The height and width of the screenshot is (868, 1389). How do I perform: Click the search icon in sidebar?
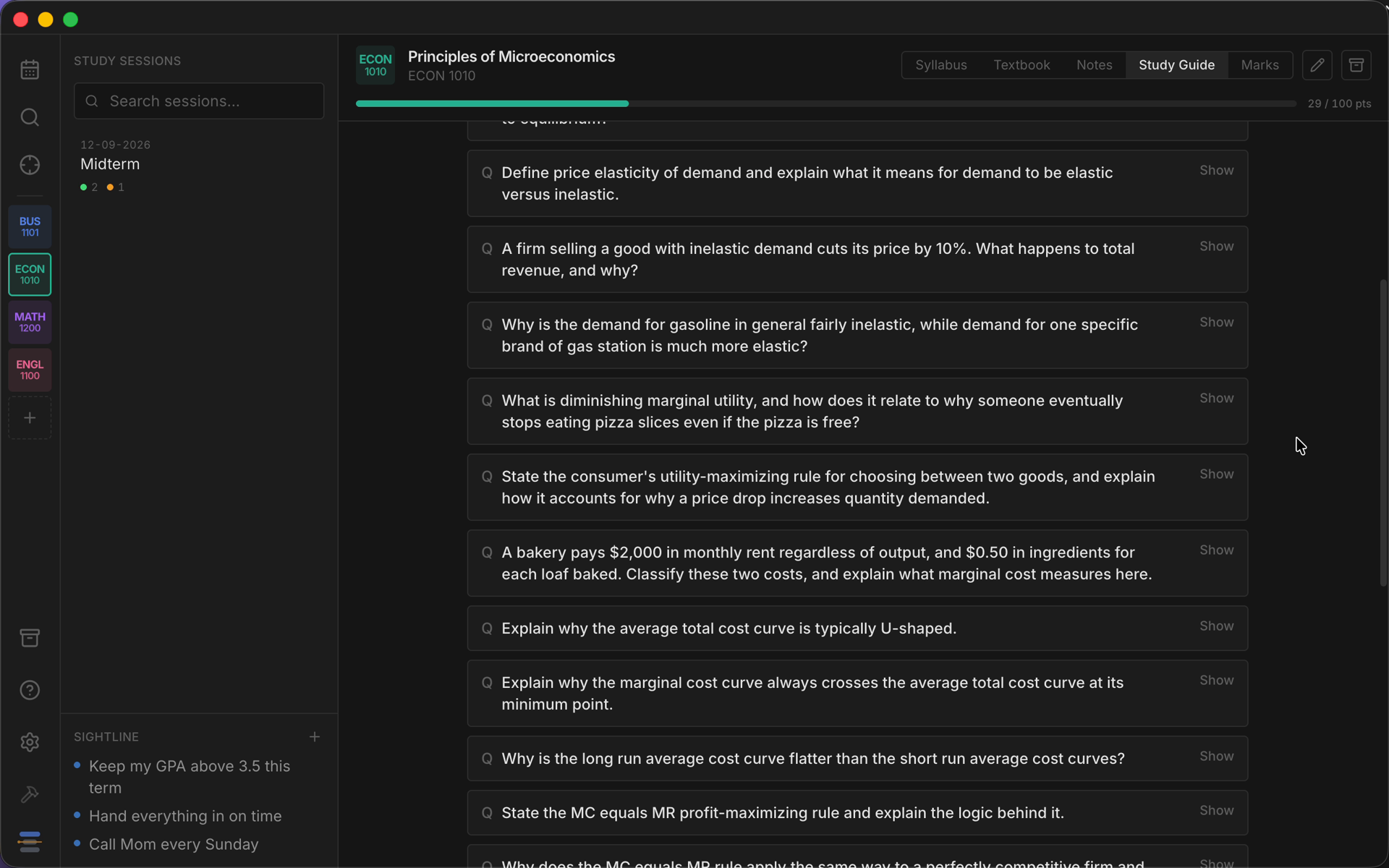tap(30, 117)
